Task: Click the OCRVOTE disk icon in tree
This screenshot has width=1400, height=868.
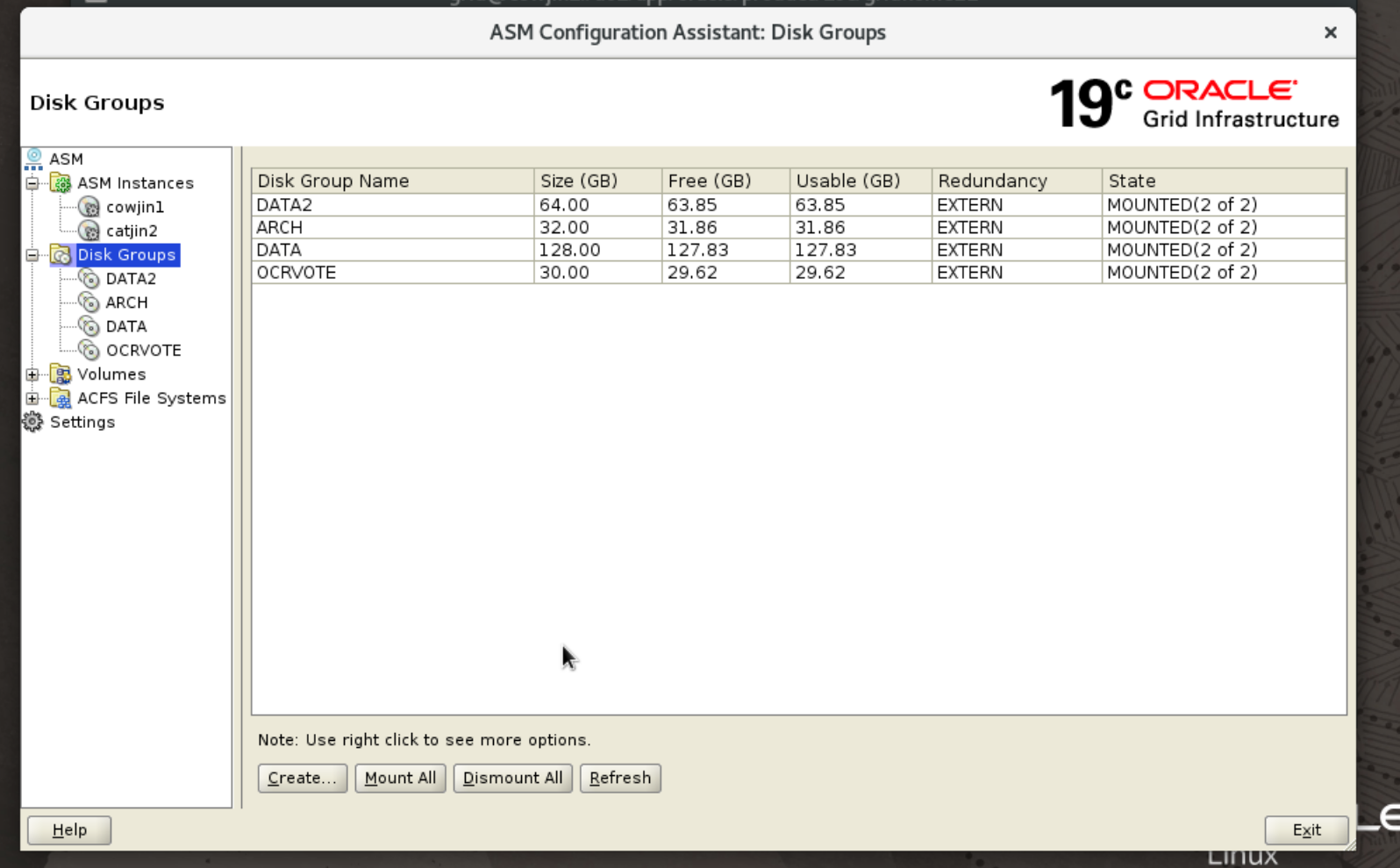Action: 89,350
